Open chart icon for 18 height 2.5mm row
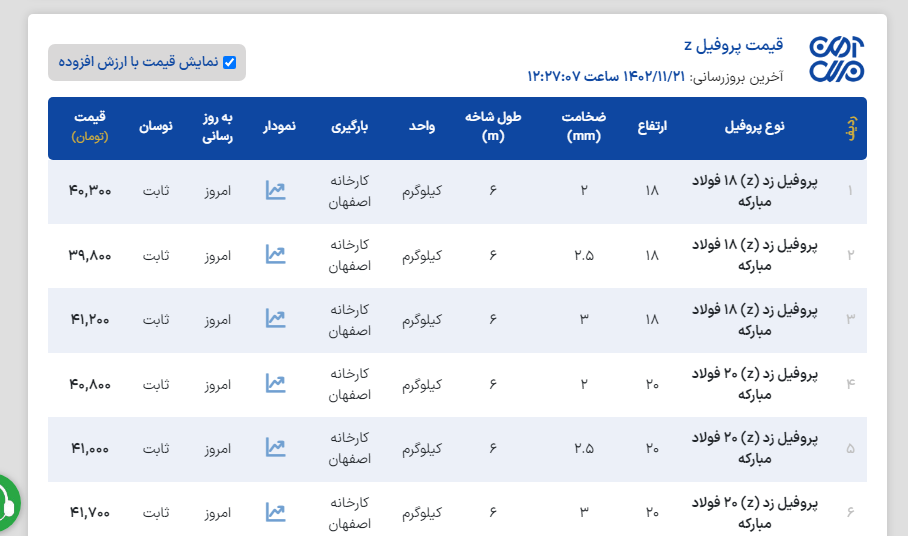The height and width of the screenshot is (536, 908). [276, 254]
